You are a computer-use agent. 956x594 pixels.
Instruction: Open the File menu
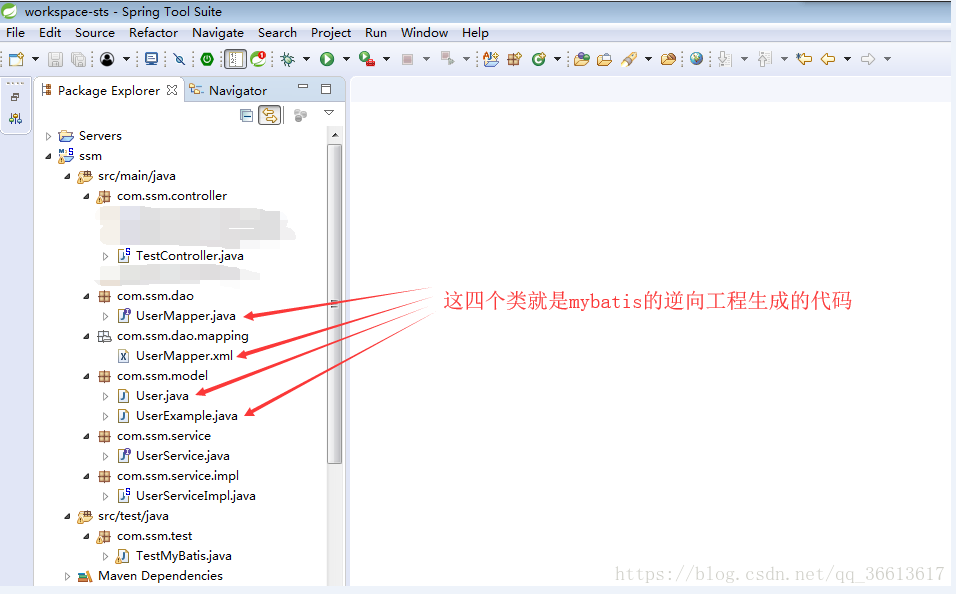(x=15, y=33)
